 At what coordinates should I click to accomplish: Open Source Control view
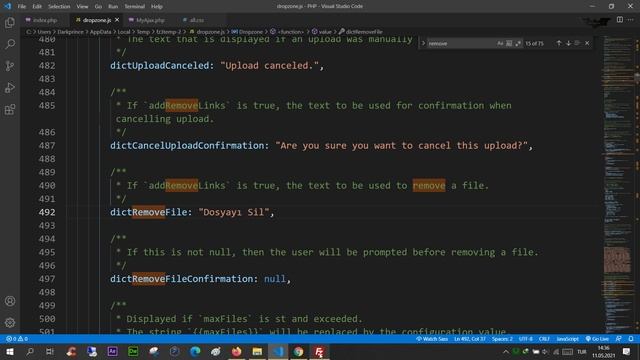(10, 66)
